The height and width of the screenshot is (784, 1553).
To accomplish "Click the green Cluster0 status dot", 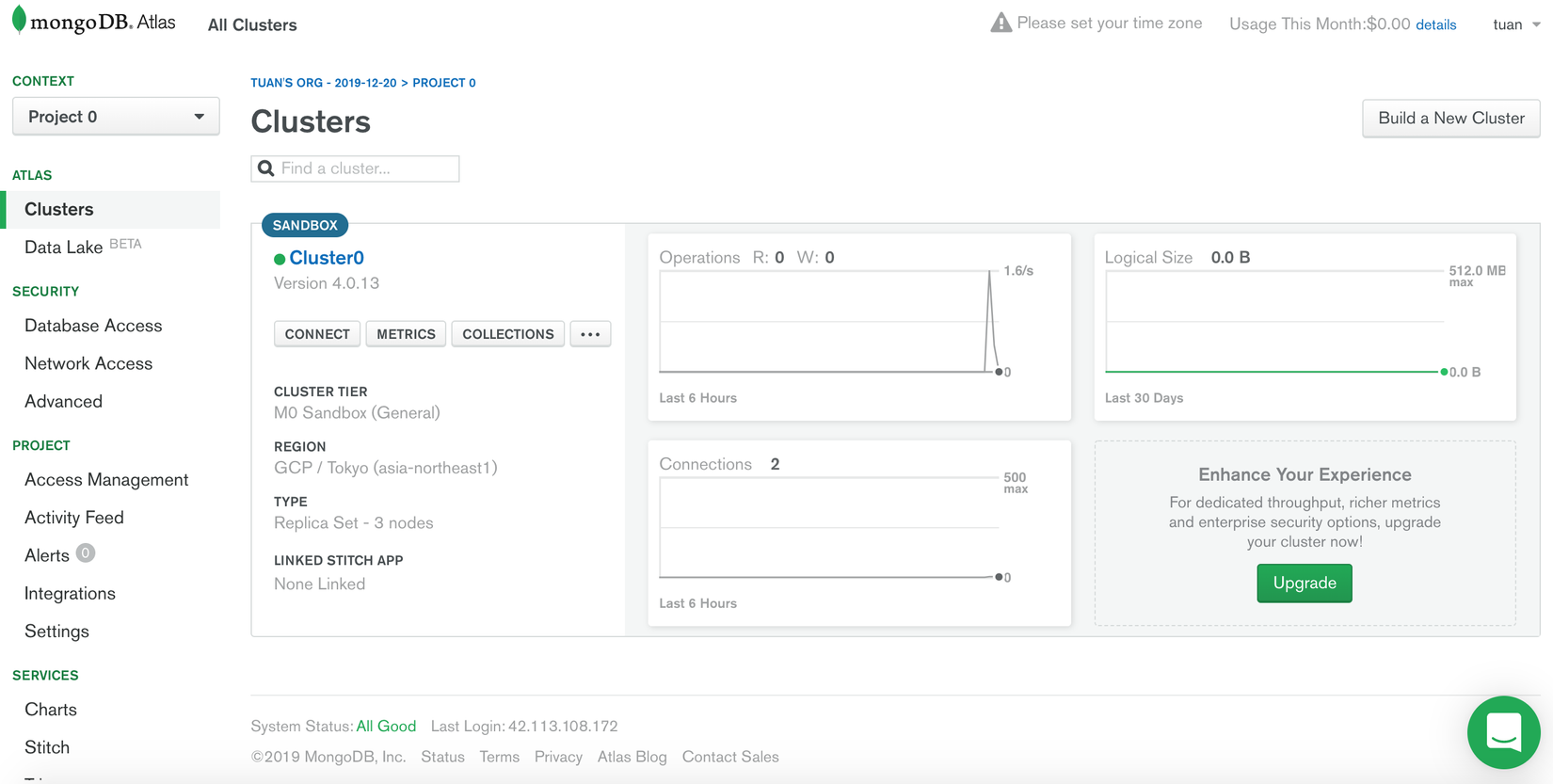I will pyautogui.click(x=280, y=259).
